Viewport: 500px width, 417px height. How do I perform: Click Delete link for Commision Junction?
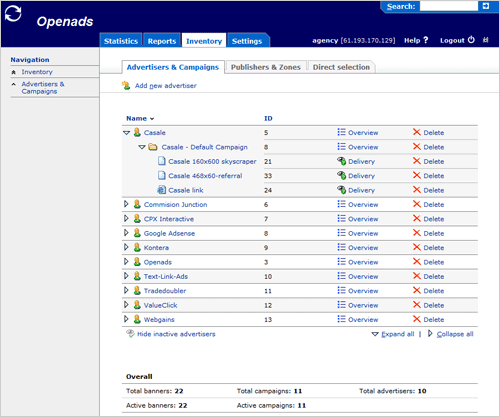pyautogui.click(x=434, y=204)
